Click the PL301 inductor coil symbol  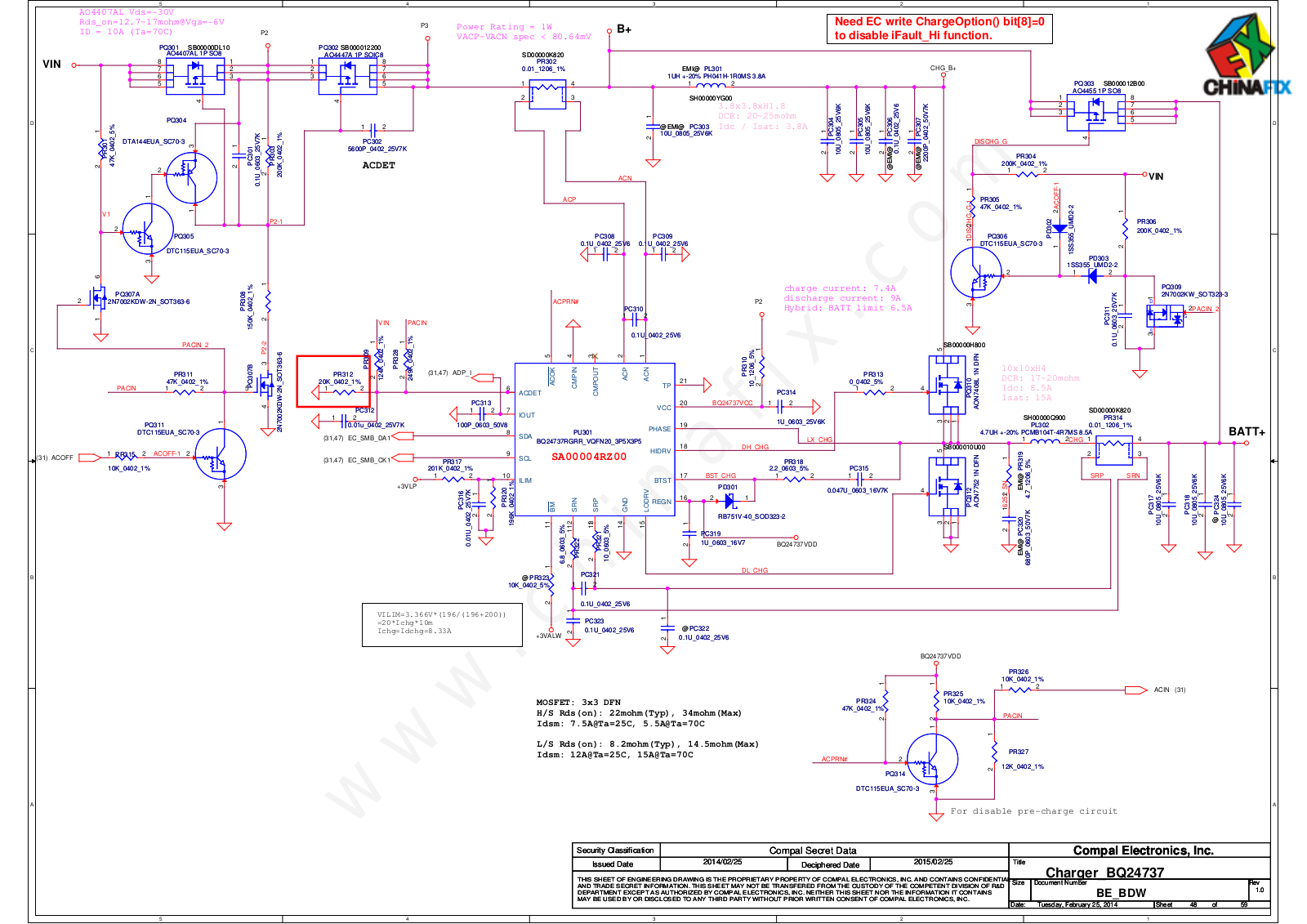(711, 84)
